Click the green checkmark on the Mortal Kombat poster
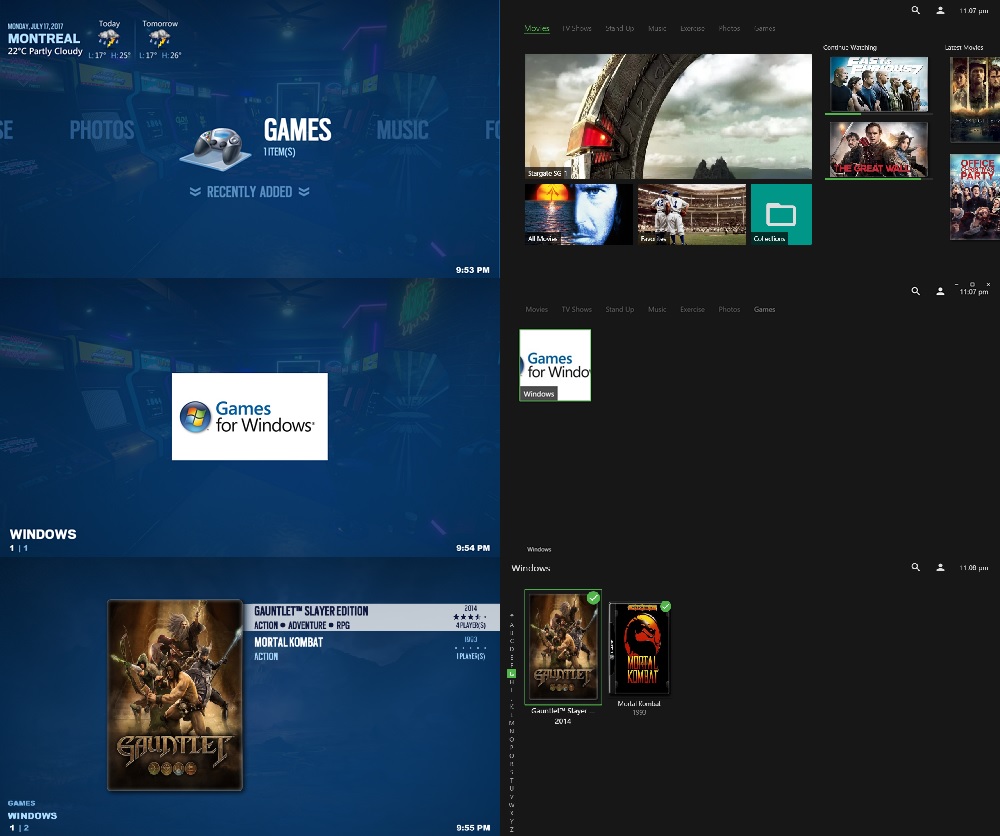This screenshot has height=836, width=1000. pos(665,606)
